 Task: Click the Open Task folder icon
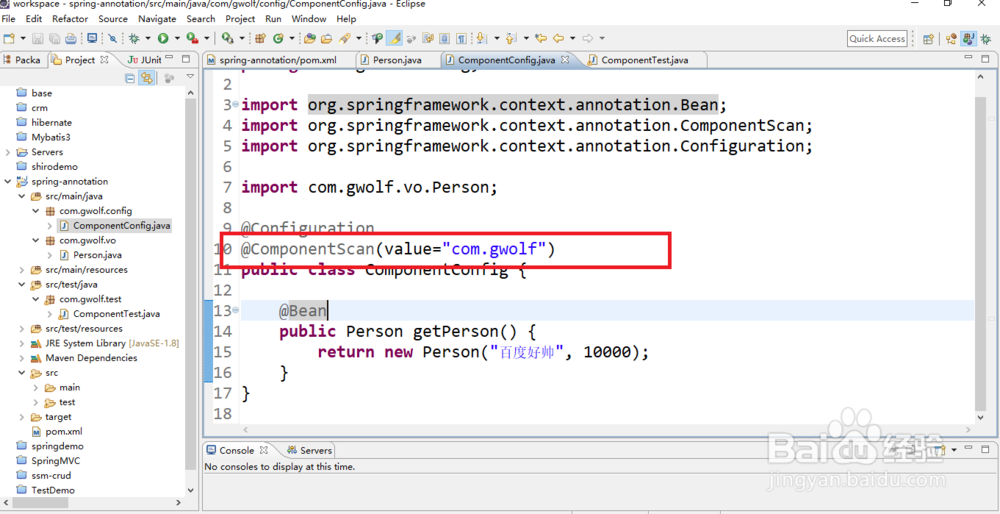tap(327, 38)
